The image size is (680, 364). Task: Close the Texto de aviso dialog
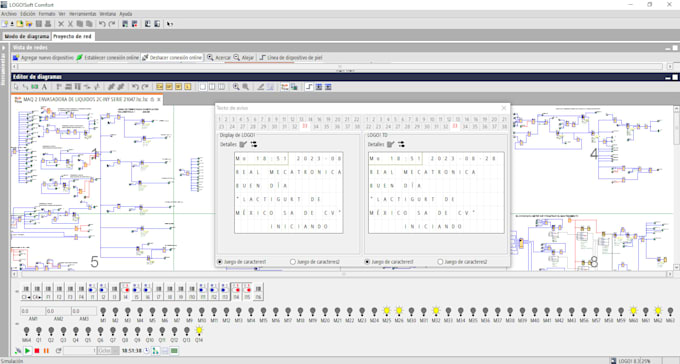click(x=503, y=108)
